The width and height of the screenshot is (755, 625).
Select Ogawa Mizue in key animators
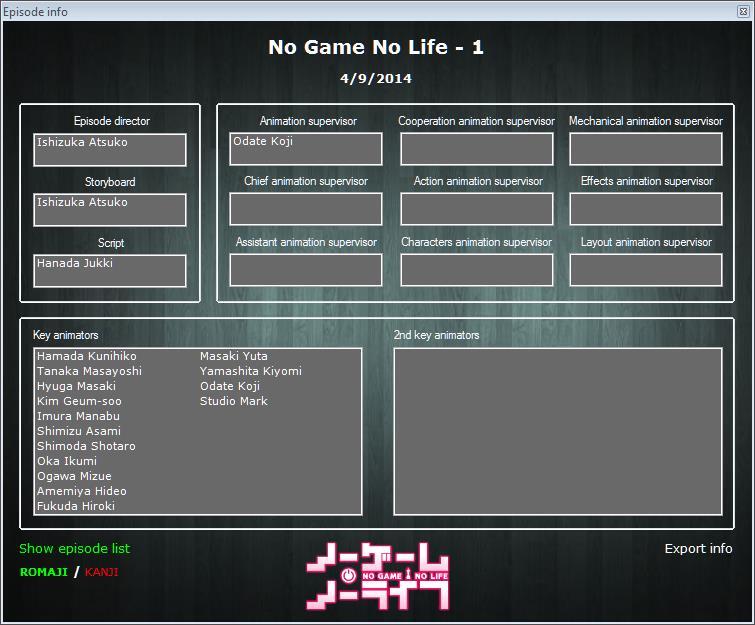tap(74, 476)
